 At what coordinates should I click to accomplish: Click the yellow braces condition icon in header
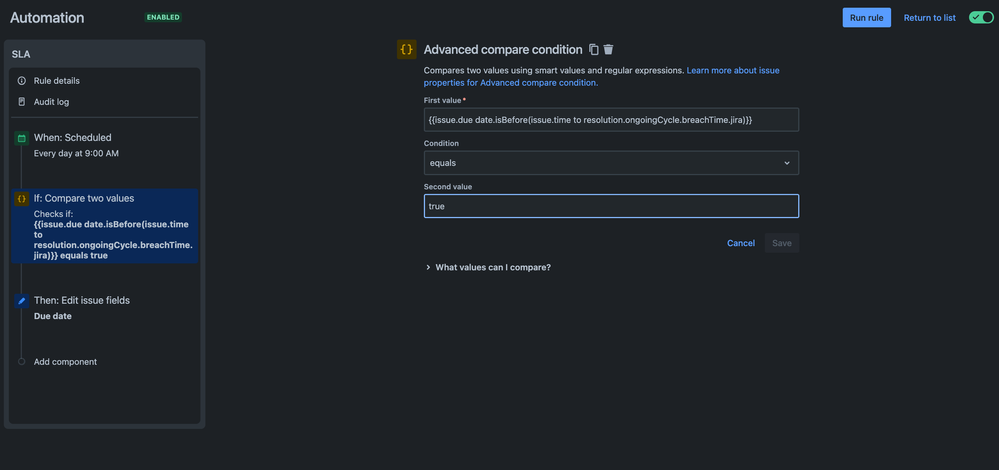pos(406,50)
